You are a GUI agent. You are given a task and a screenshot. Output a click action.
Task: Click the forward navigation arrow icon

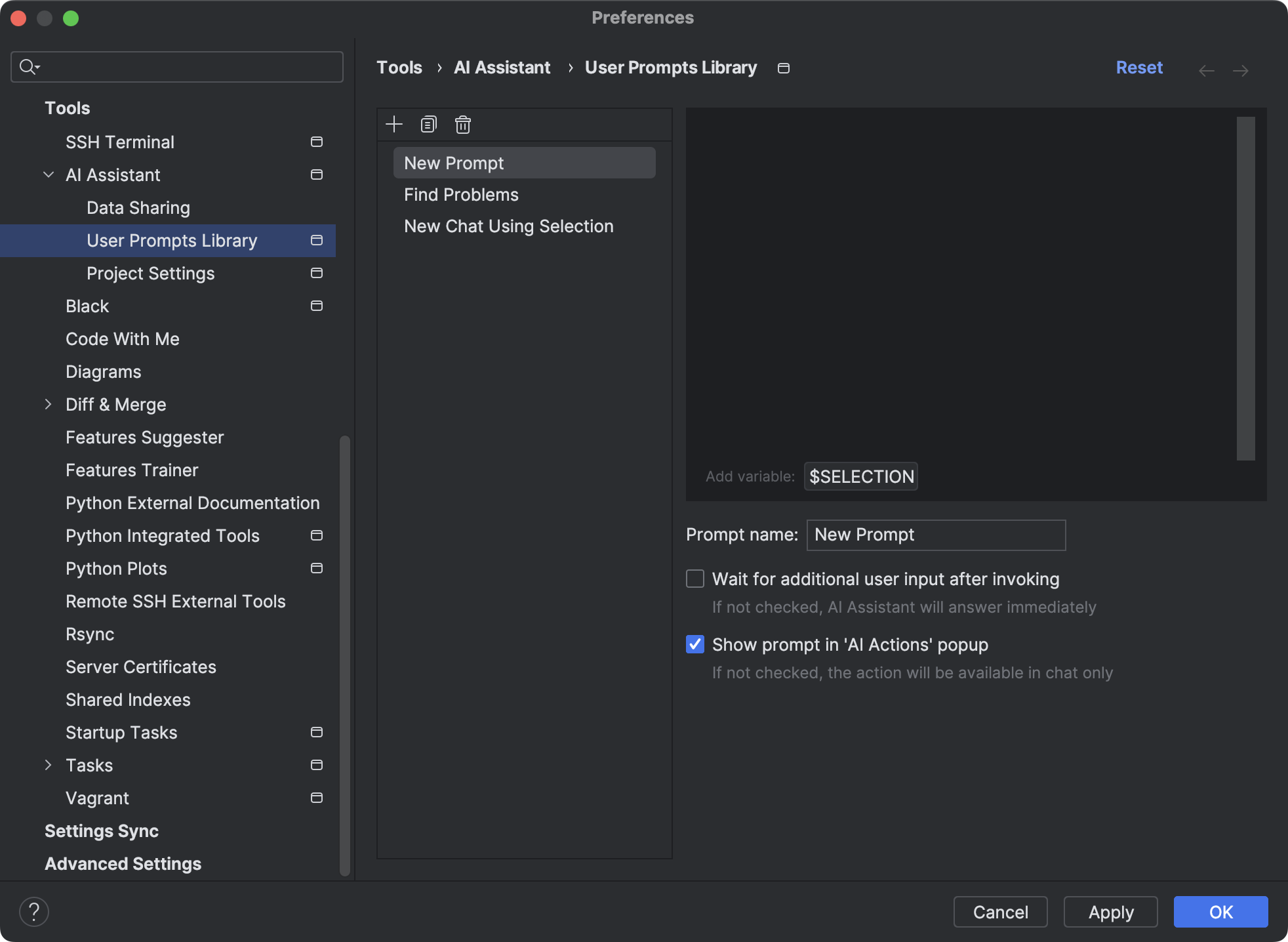(x=1240, y=70)
